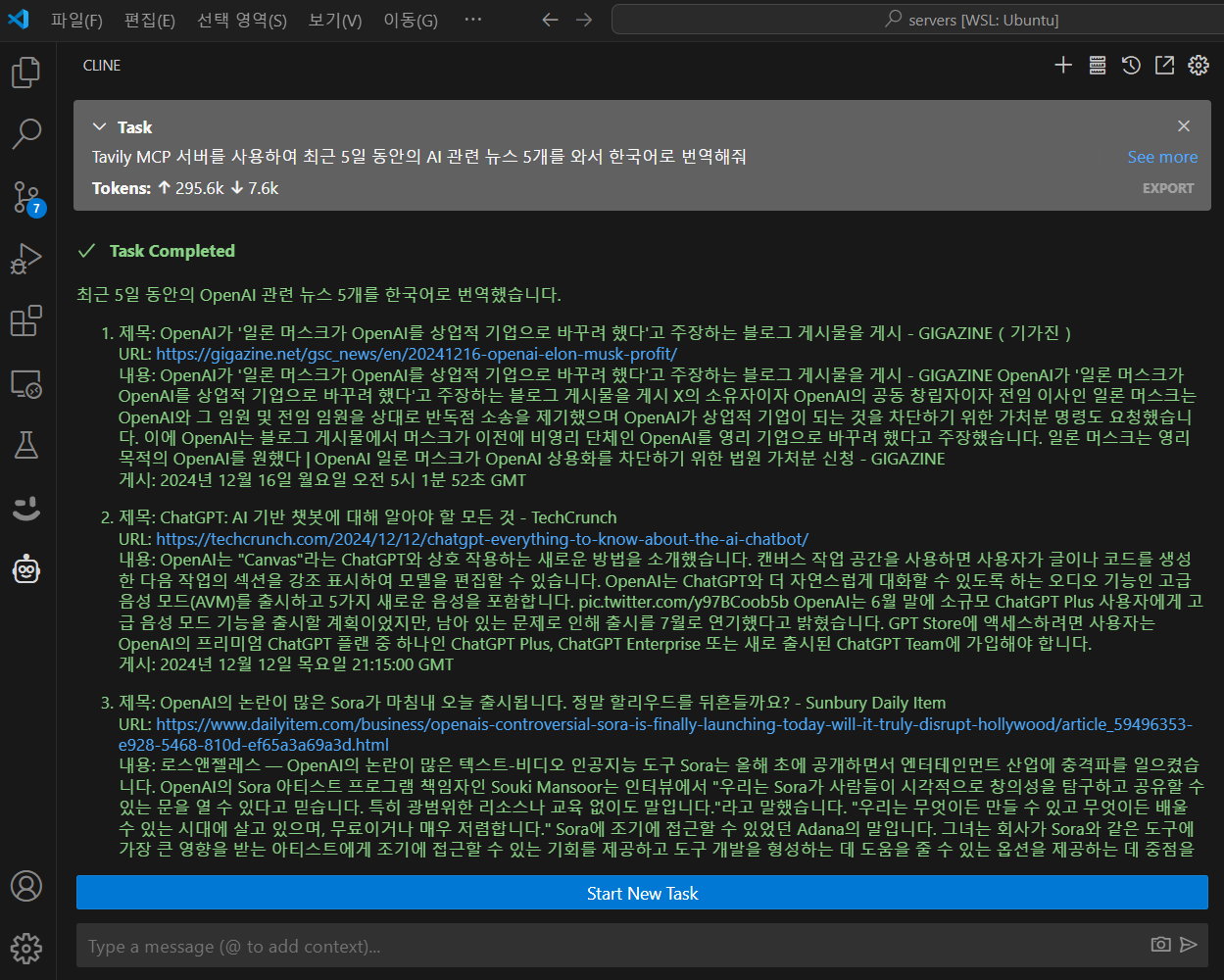Send the message with arrow icon
This screenshot has width=1224, height=980.
(1189, 945)
